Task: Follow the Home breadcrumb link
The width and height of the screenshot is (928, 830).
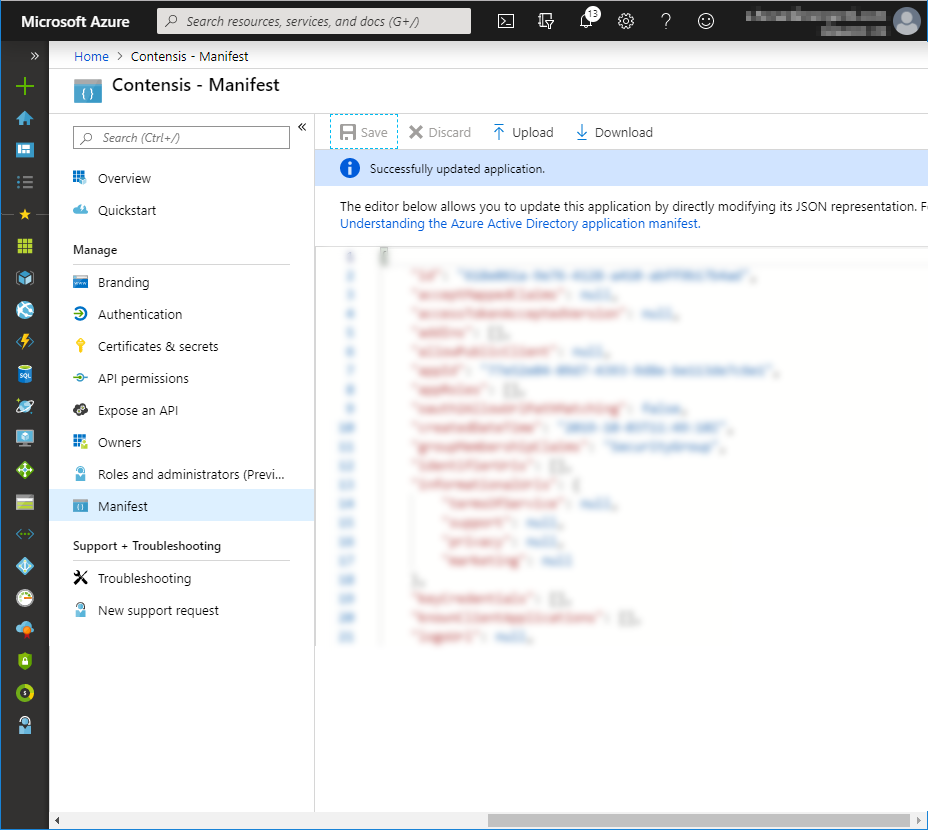Action: coord(91,56)
